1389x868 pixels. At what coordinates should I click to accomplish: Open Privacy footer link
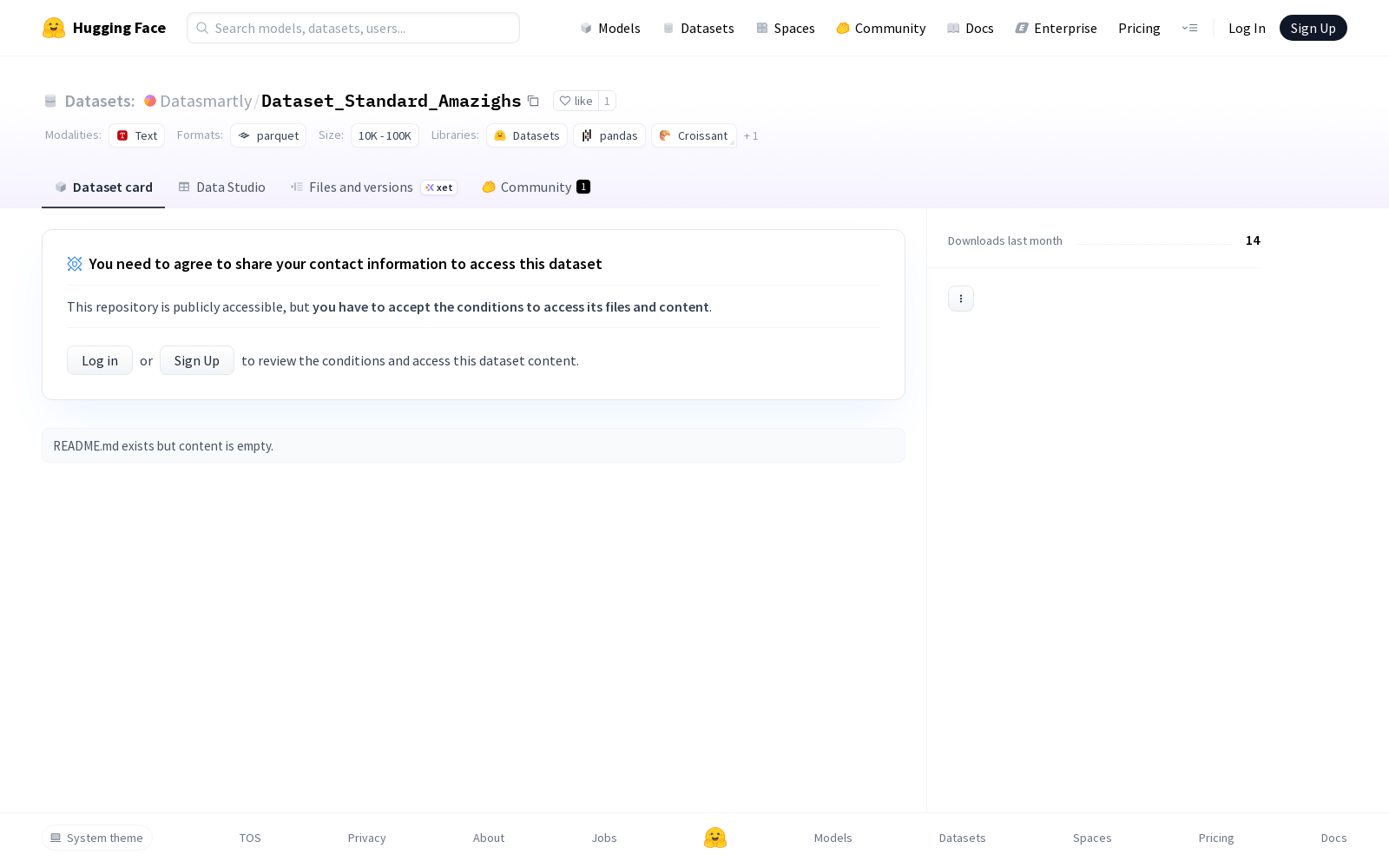(366, 838)
